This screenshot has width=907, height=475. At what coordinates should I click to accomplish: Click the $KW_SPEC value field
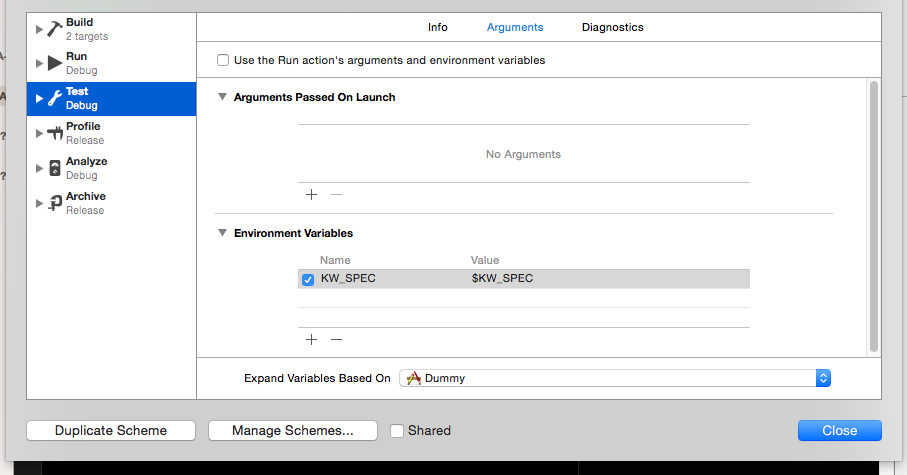click(502, 278)
